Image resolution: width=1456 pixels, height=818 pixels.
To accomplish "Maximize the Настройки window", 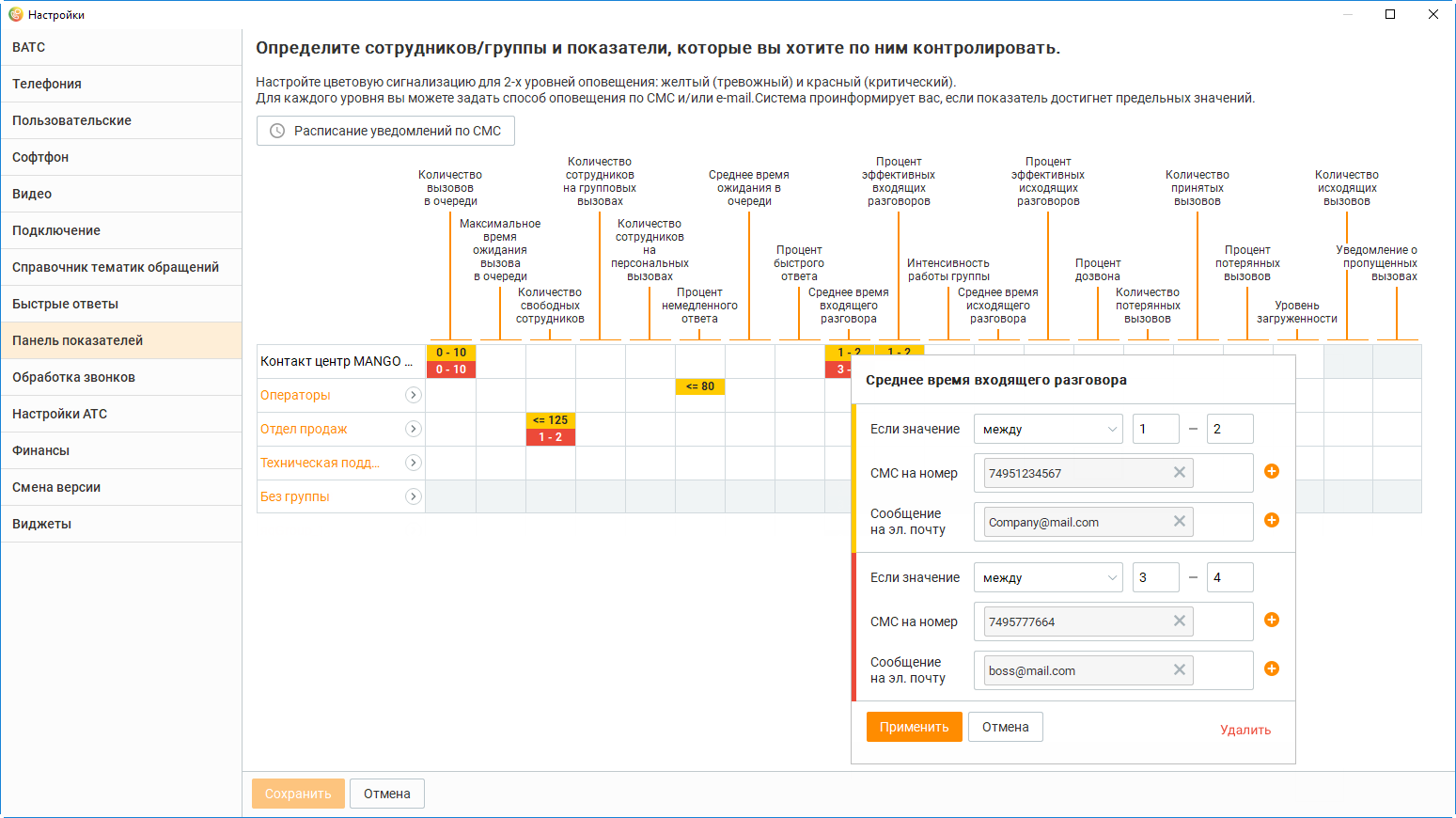I will [x=1390, y=14].
